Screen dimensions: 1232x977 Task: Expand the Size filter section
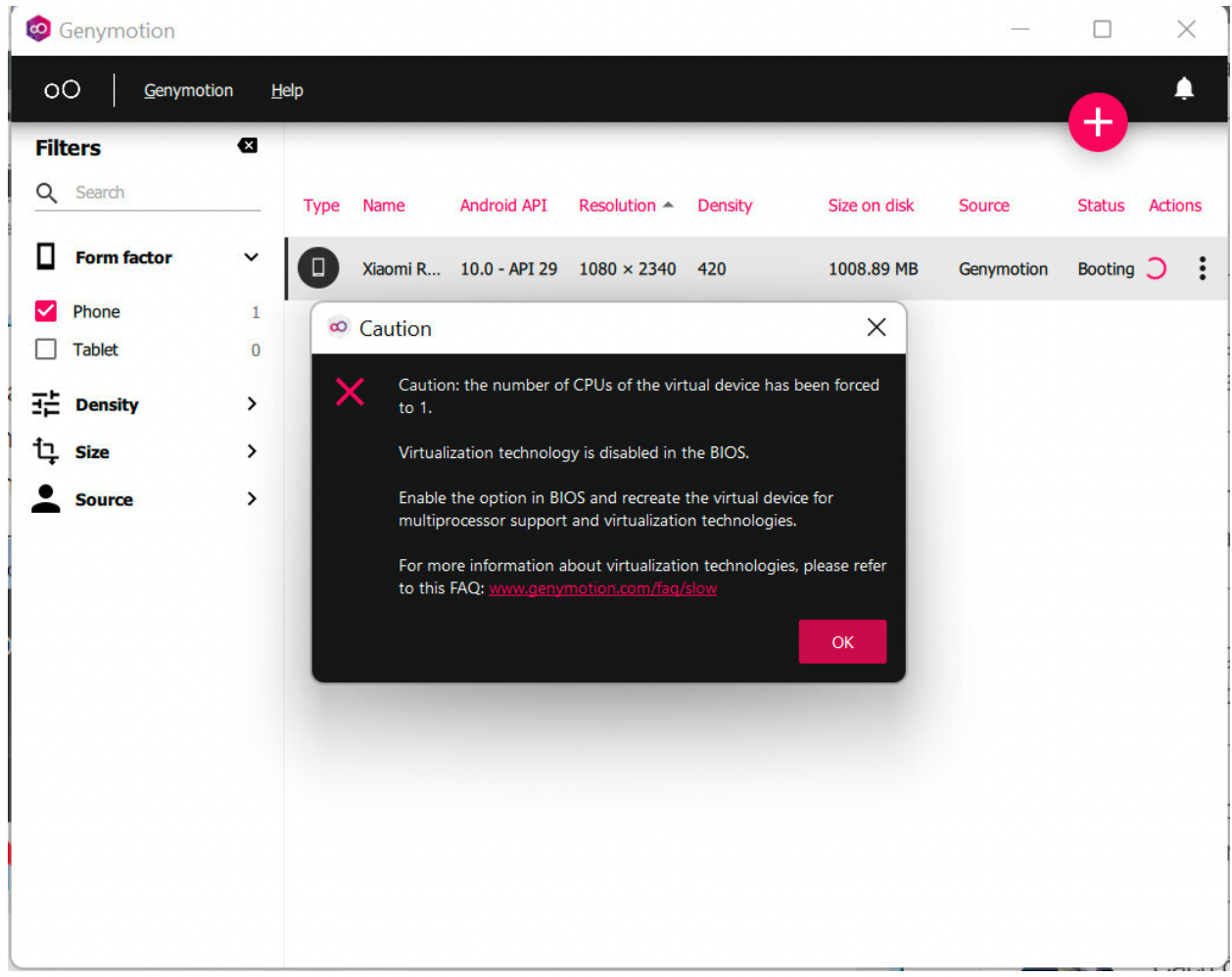[252, 451]
